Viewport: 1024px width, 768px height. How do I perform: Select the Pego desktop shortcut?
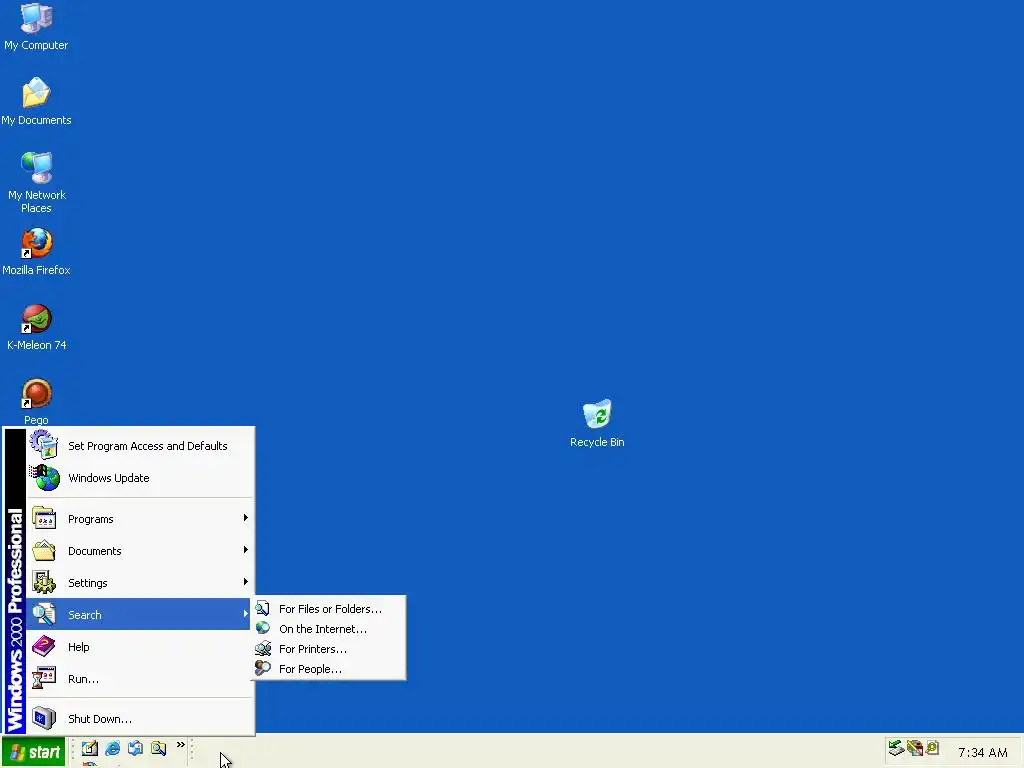pos(36,402)
